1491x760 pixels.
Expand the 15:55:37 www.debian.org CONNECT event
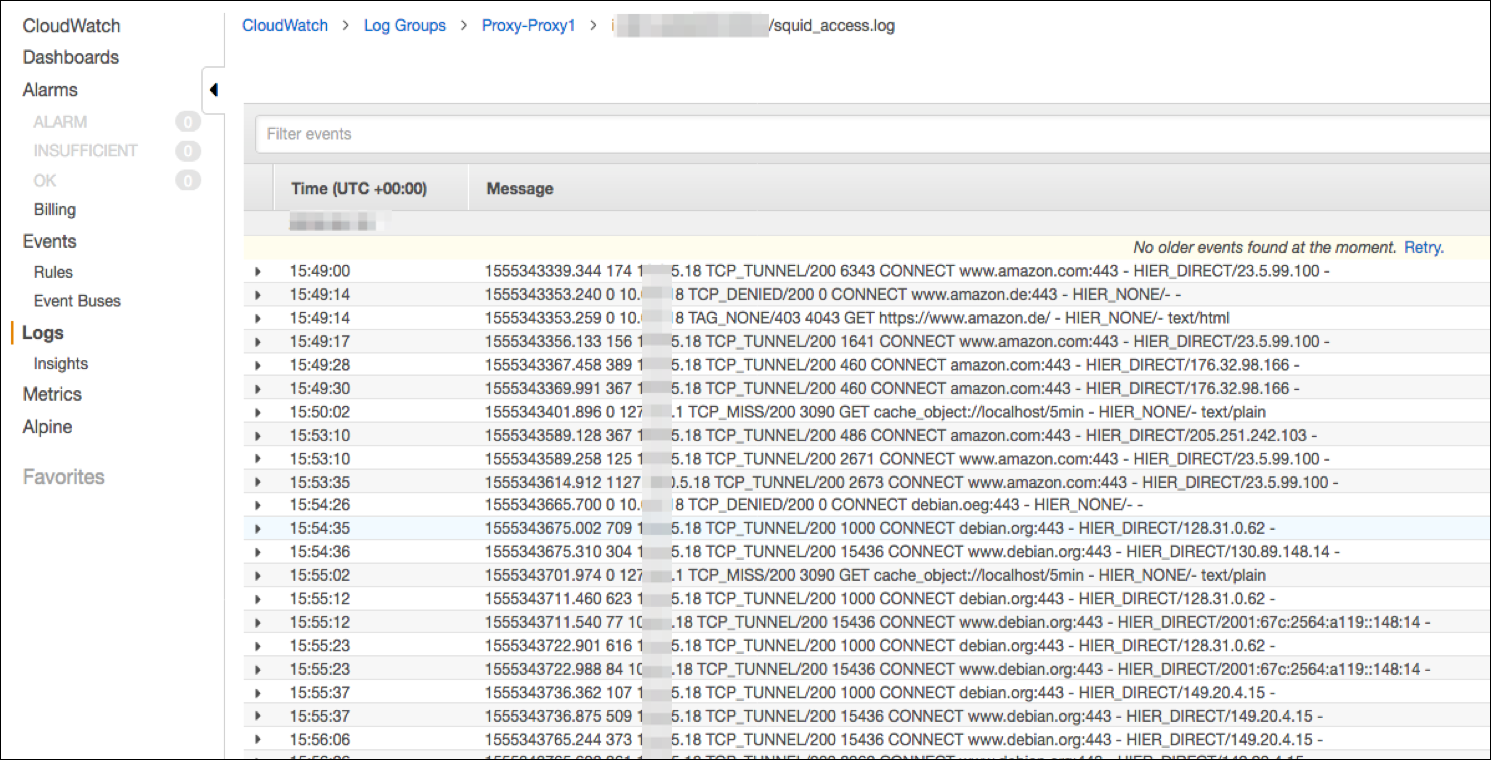click(x=257, y=716)
